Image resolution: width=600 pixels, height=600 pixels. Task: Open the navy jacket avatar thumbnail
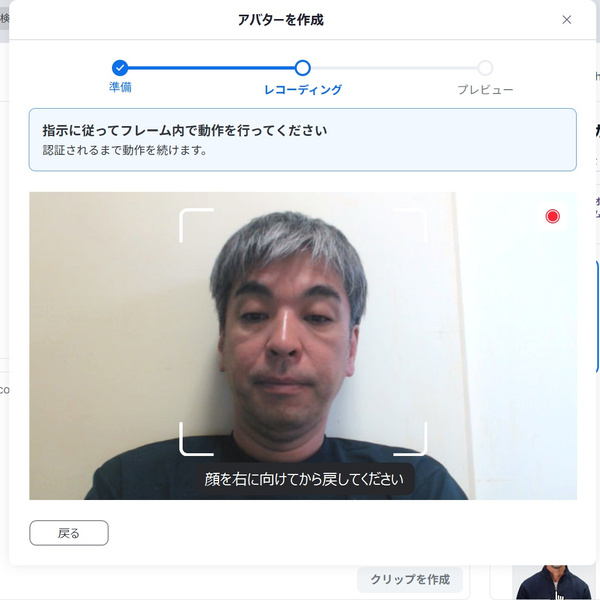click(554, 583)
